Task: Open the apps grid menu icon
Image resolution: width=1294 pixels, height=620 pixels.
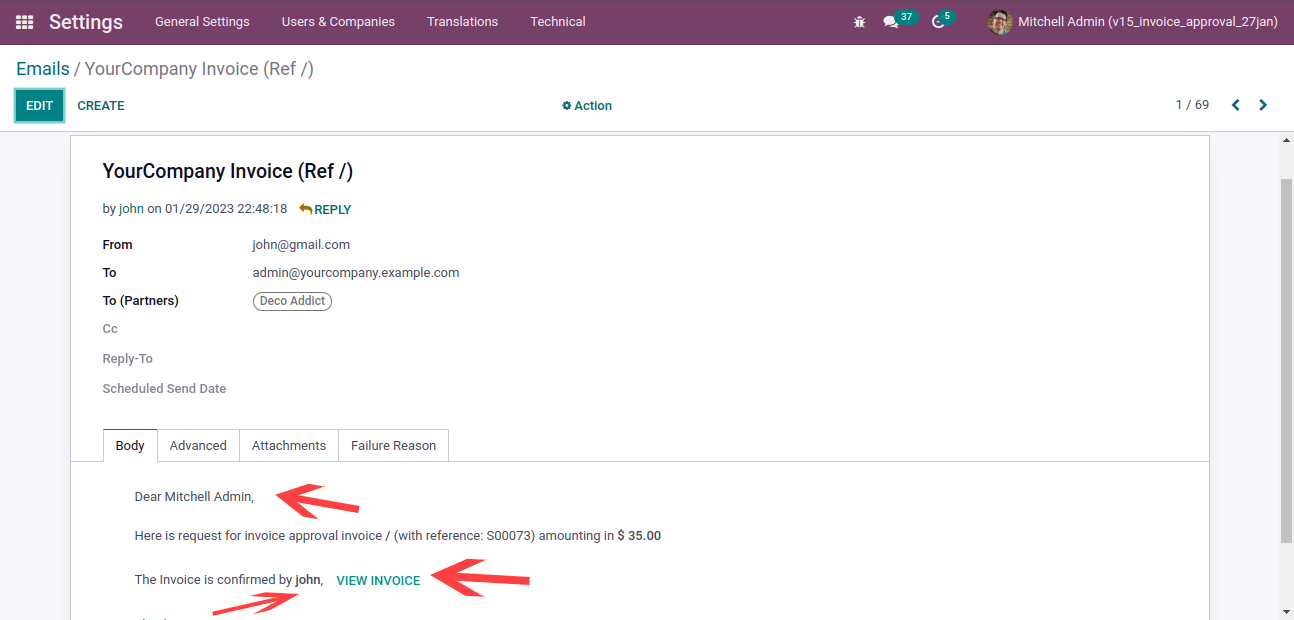Action: 24,22
